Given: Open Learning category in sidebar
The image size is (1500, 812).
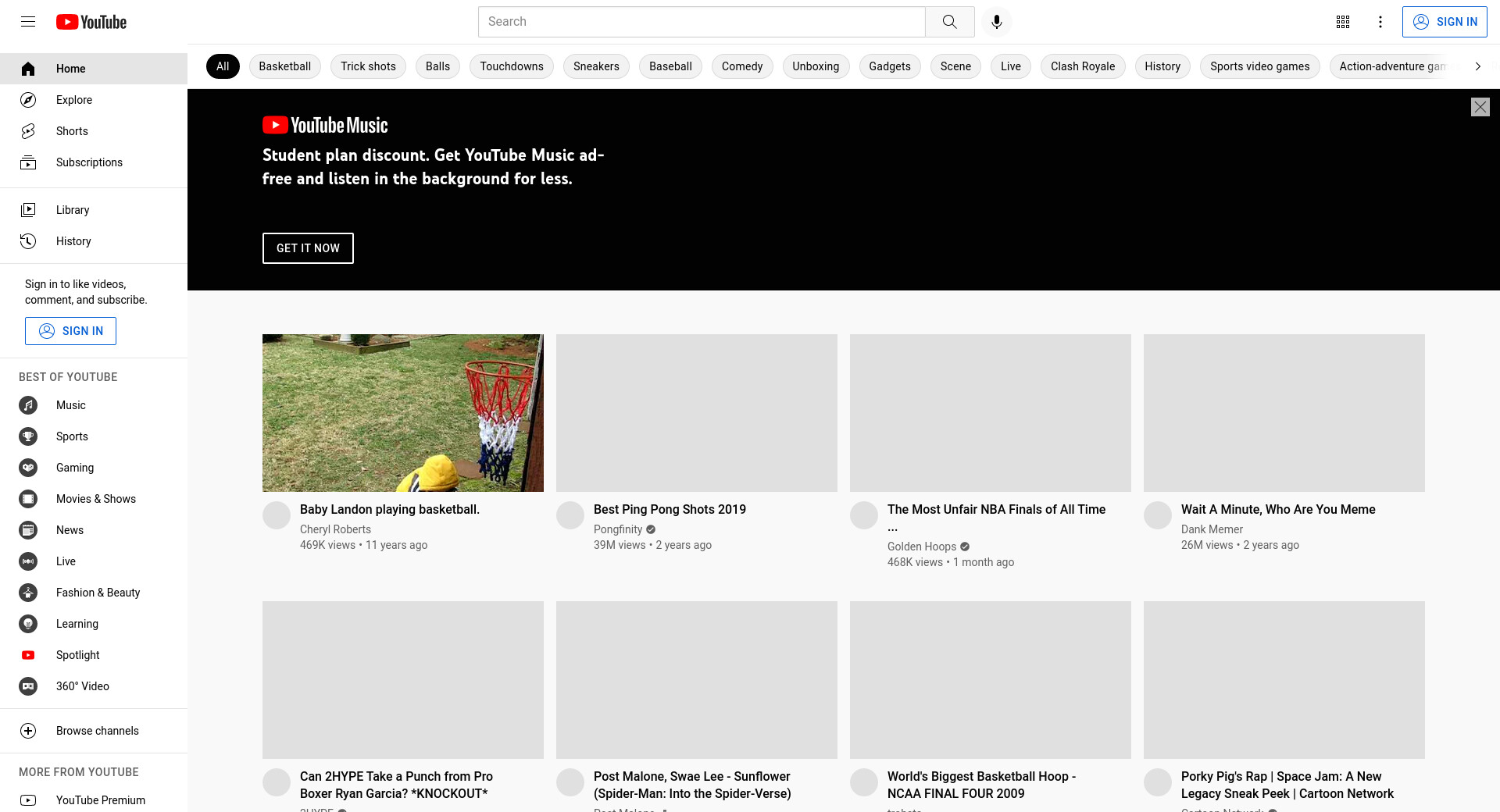Looking at the screenshot, I should (94, 624).
